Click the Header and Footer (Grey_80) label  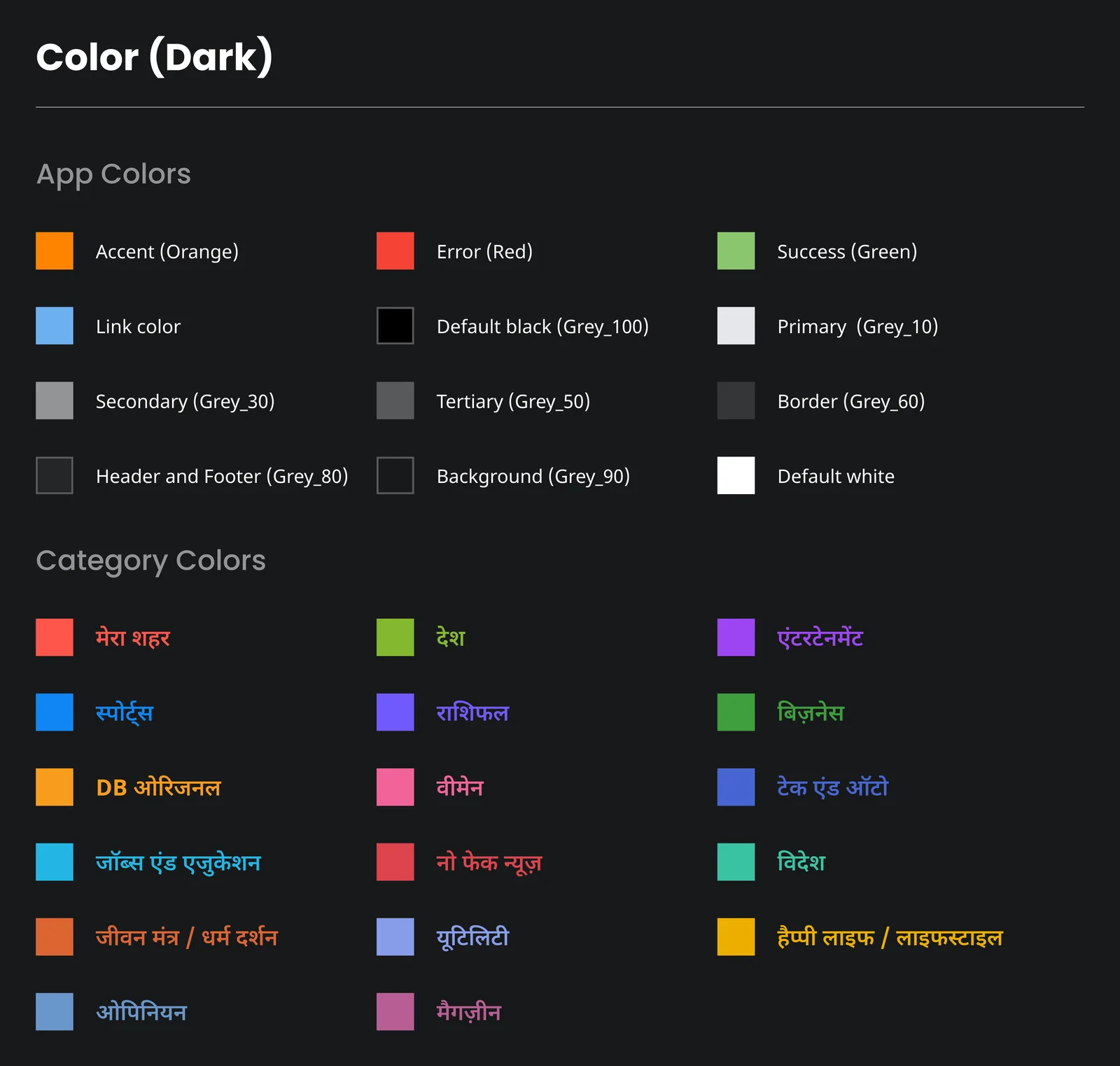222,476
